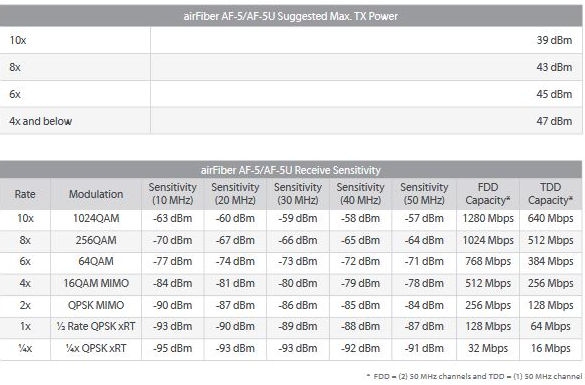Click the TDD Capacity column header
The height and width of the screenshot is (385, 585).
[x=550, y=194]
